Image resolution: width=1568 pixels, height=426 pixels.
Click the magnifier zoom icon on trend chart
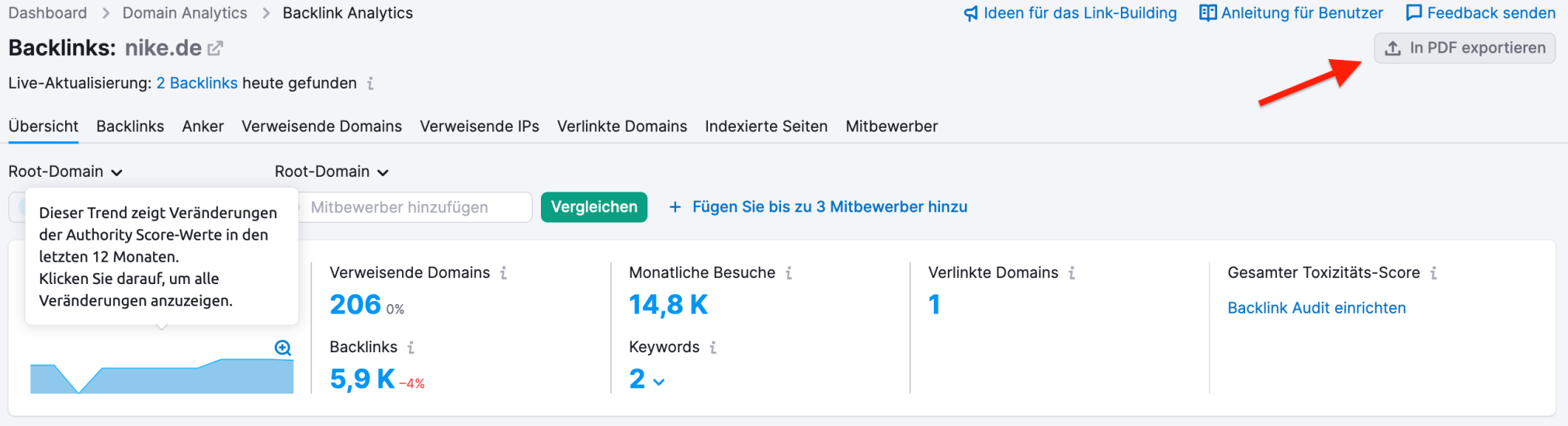283,348
